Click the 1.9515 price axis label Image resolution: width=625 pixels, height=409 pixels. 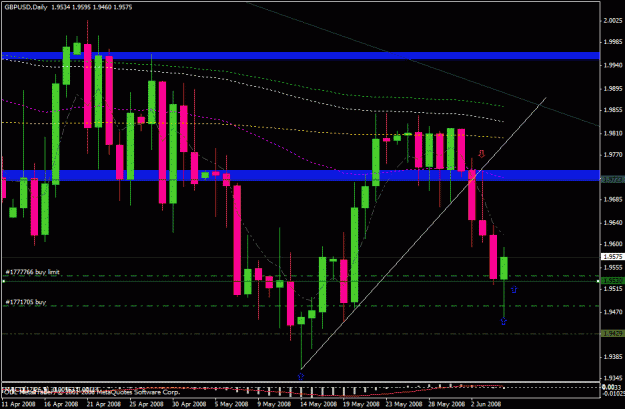tap(613, 288)
